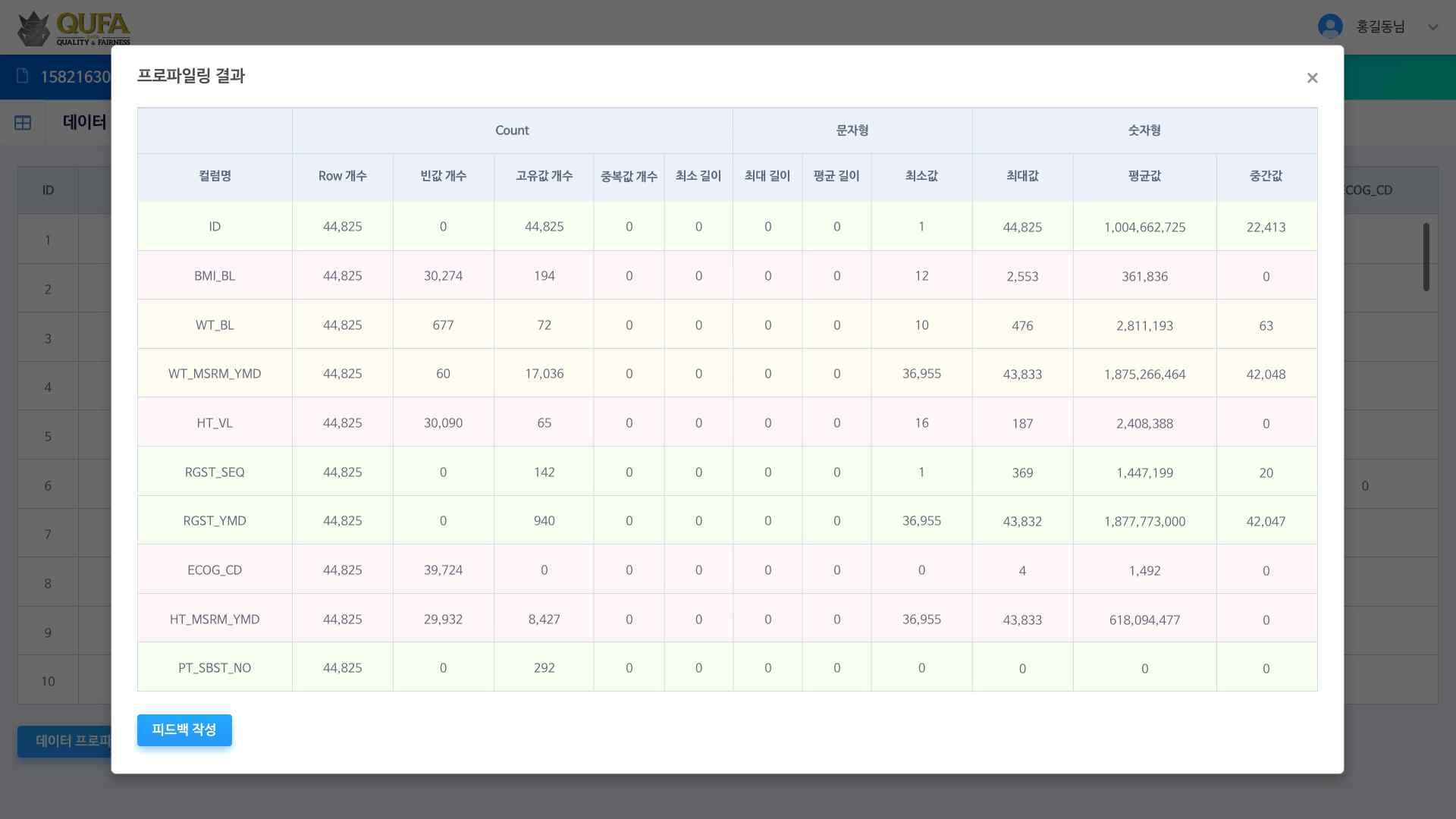The width and height of the screenshot is (1456, 819).
Task: Click the 데이터 tab label behind dialog
Action: click(85, 122)
